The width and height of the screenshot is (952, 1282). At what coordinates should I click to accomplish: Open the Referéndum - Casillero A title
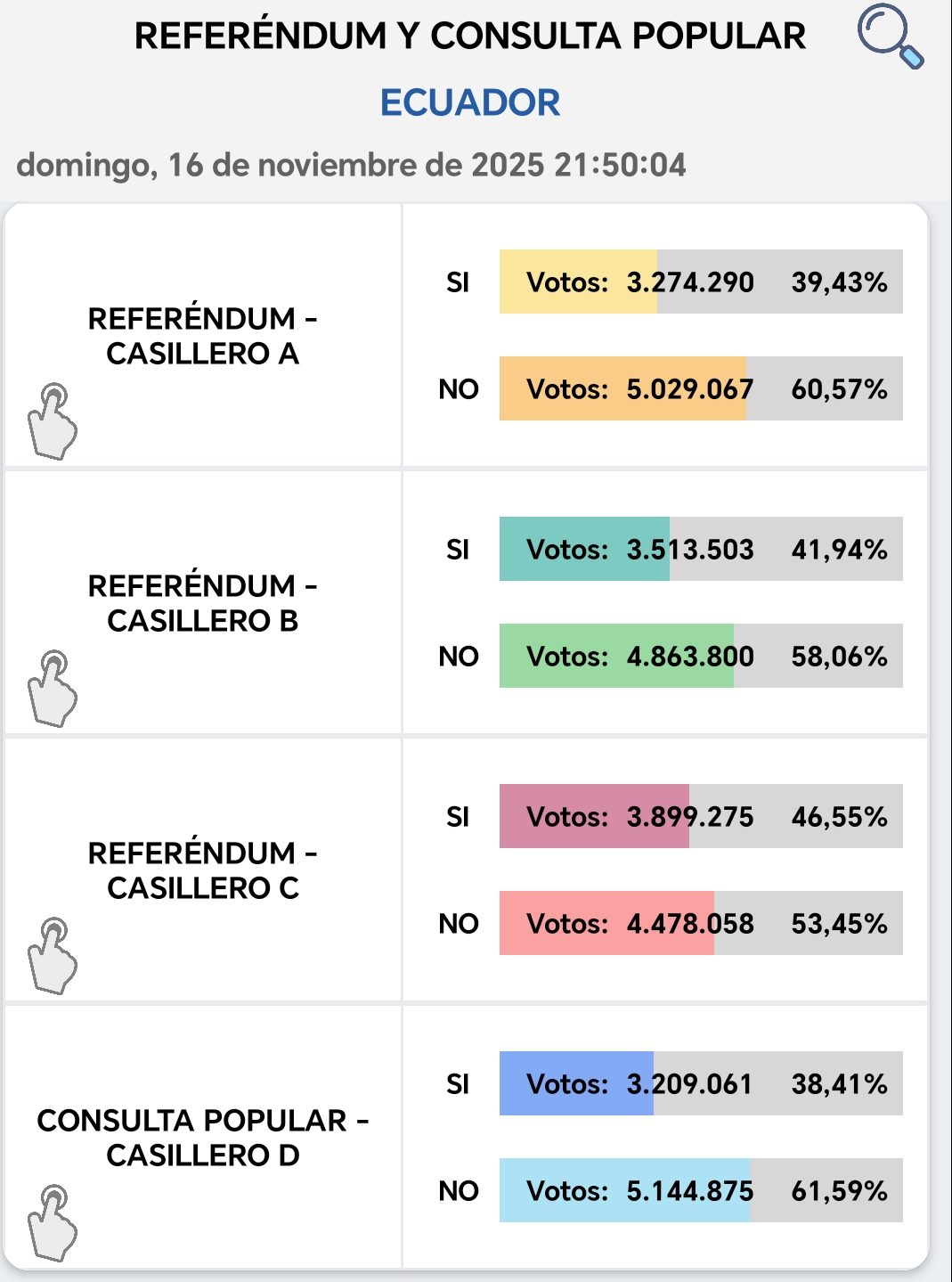coord(202,336)
